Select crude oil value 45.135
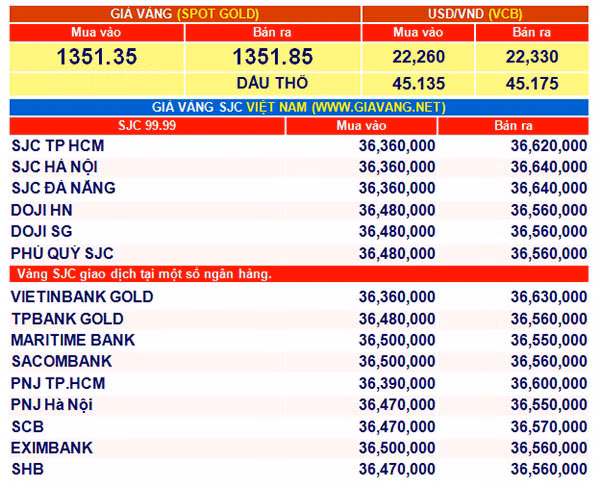 pos(418,84)
